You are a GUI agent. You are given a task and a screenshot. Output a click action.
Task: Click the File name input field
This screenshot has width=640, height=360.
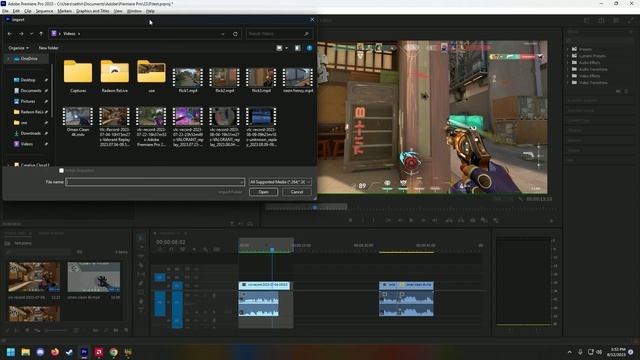[155, 182]
